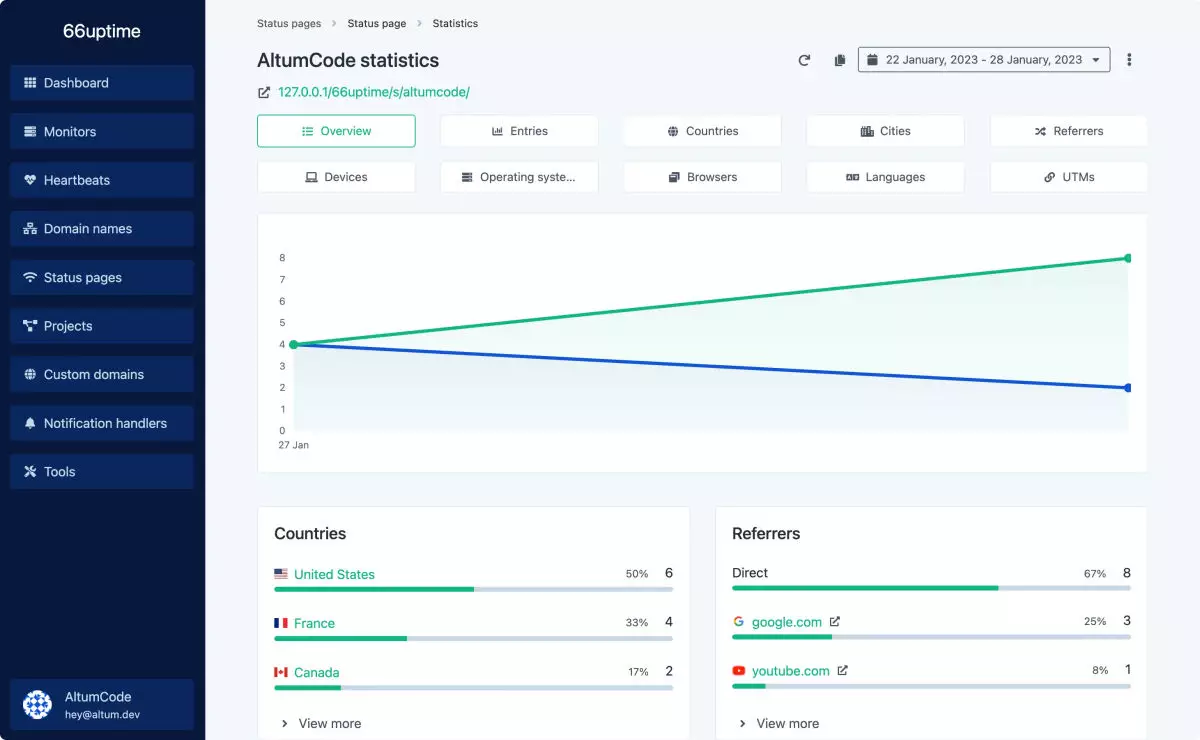Click the copy icon beside date range

tap(840, 60)
